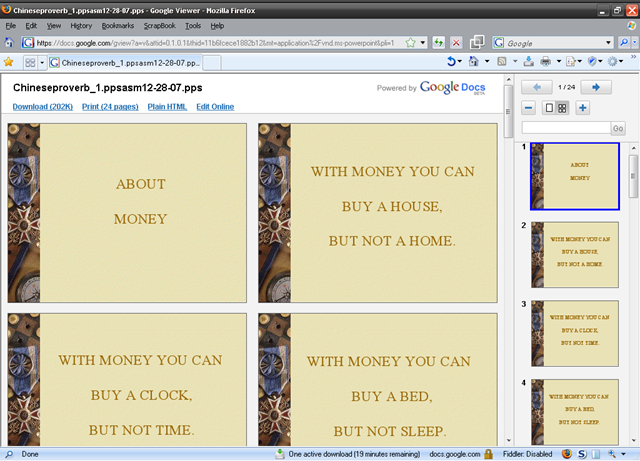The height and width of the screenshot is (461, 640).
Task: Click the padlock icon in the status bar
Action: tap(488, 454)
